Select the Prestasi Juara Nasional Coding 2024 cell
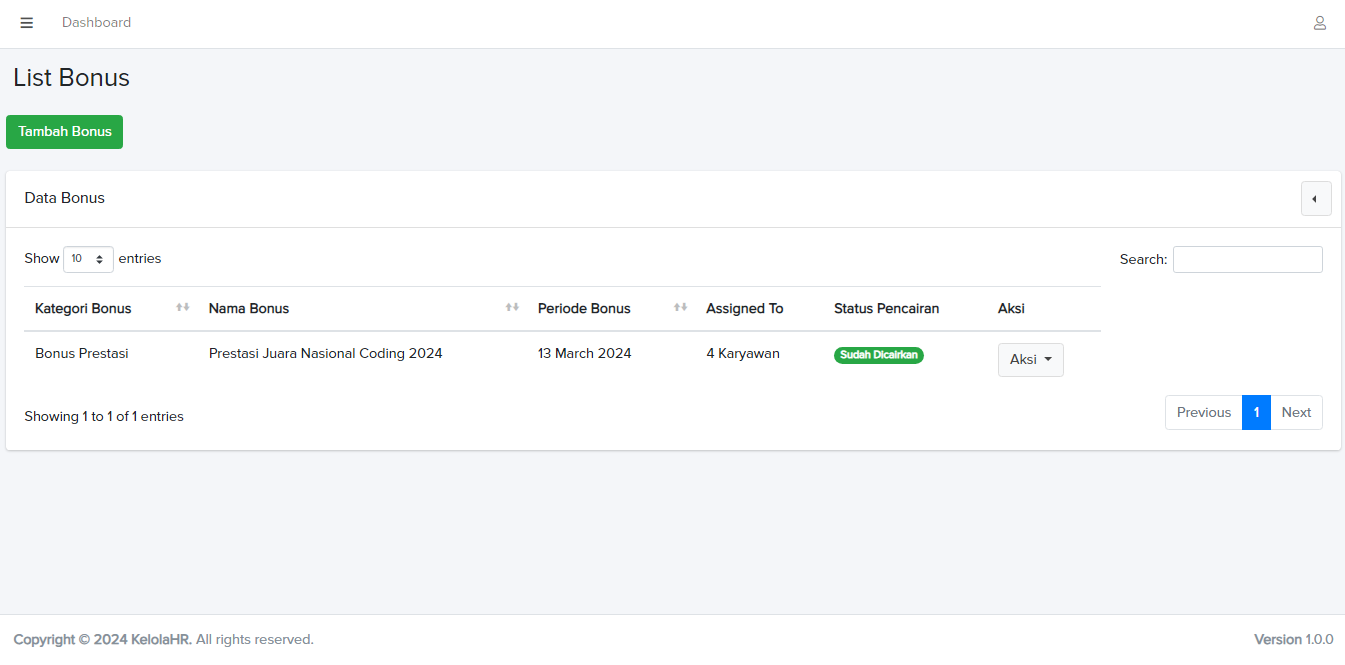The height and width of the screenshot is (665, 1345). point(325,354)
